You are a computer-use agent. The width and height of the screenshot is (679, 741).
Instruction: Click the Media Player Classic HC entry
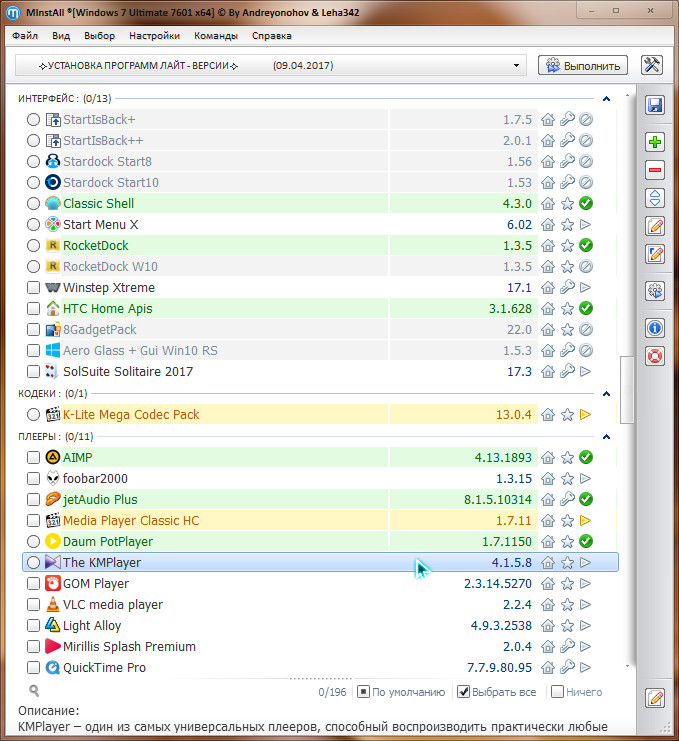click(x=131, y=520)
